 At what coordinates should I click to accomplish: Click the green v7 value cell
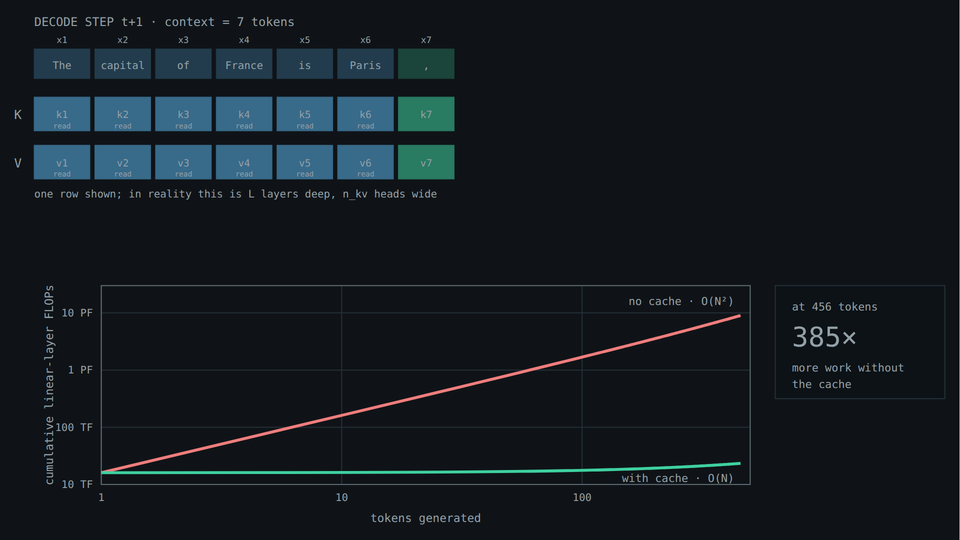click(x=426, y=162)
